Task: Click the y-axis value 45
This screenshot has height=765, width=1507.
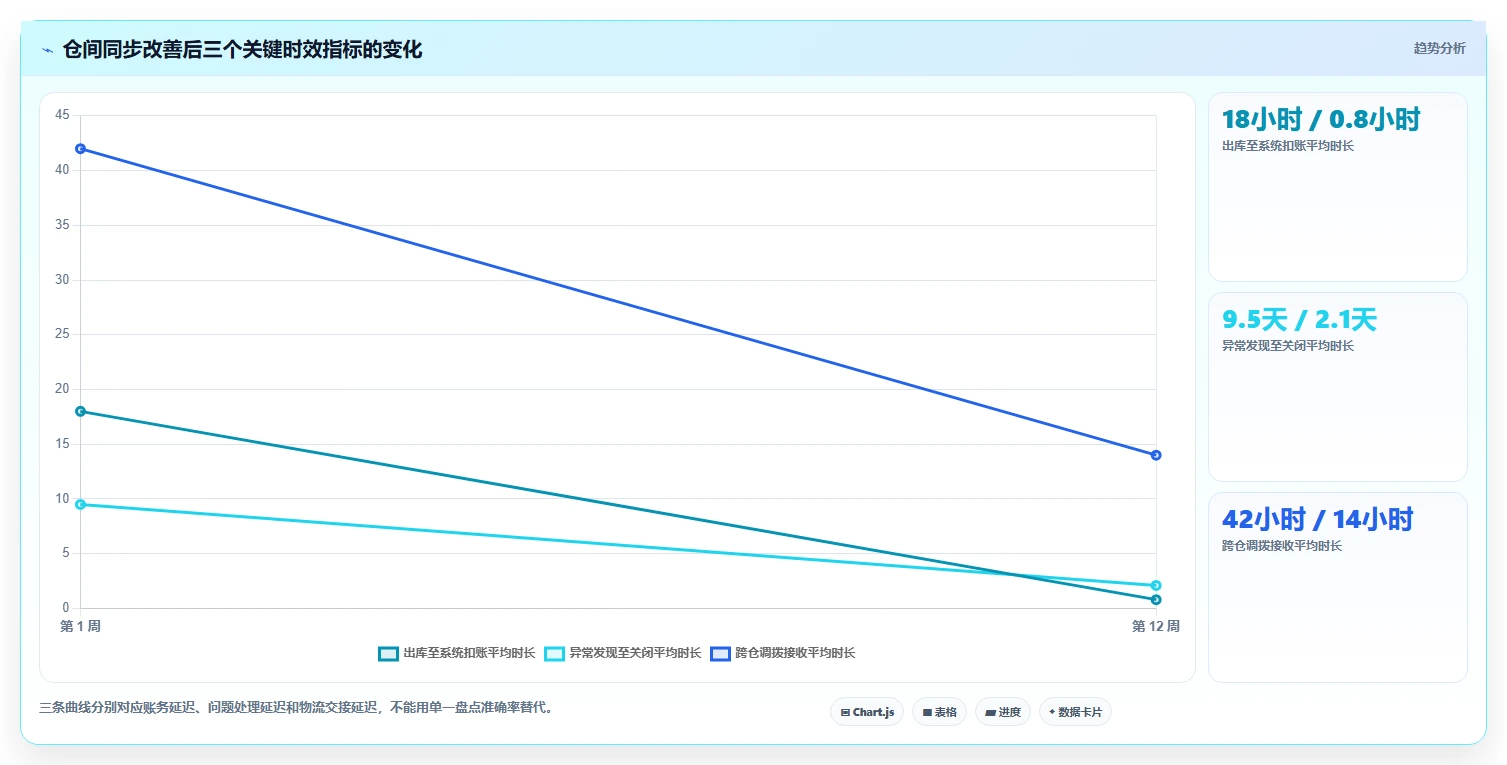Action: point(62,115)
